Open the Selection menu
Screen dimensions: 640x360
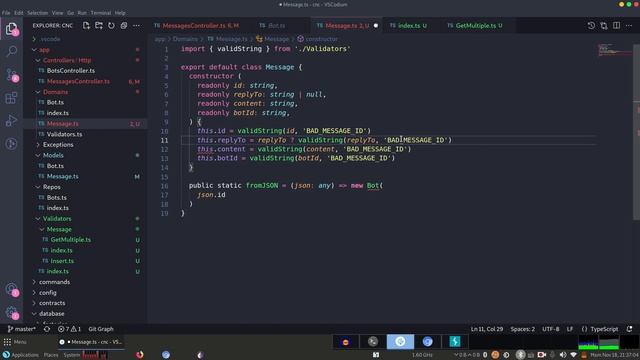(38, 13)
